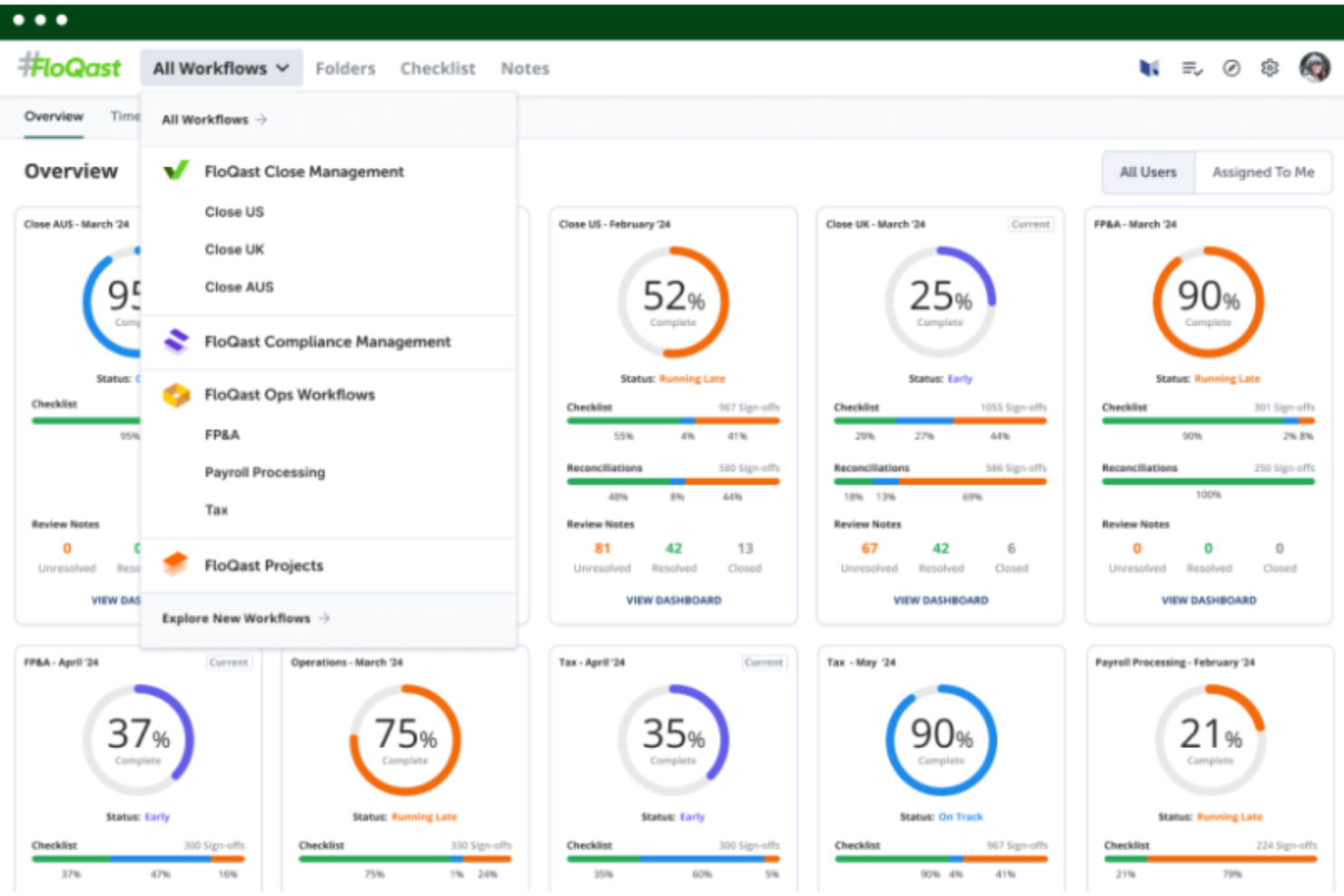1344x896 pixels.
Task: Open the settings gear
Action: [1269, 68]
